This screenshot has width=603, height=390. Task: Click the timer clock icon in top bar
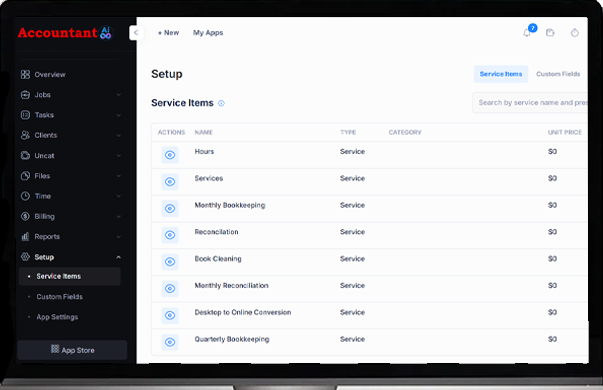575,33
